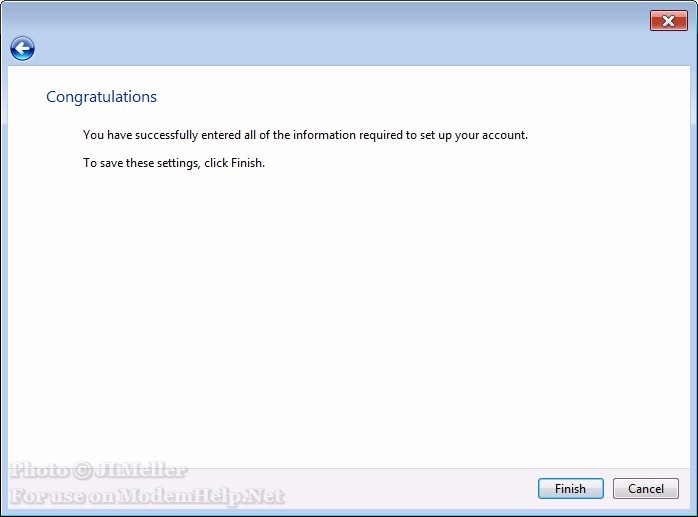Click the 'To save these settings' instruction text

(x=174, y=163)
